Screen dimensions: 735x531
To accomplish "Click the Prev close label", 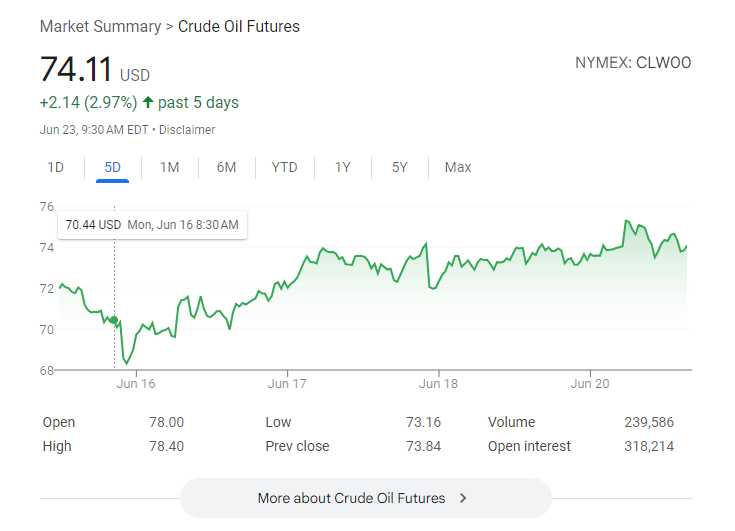I will point(297,446).
